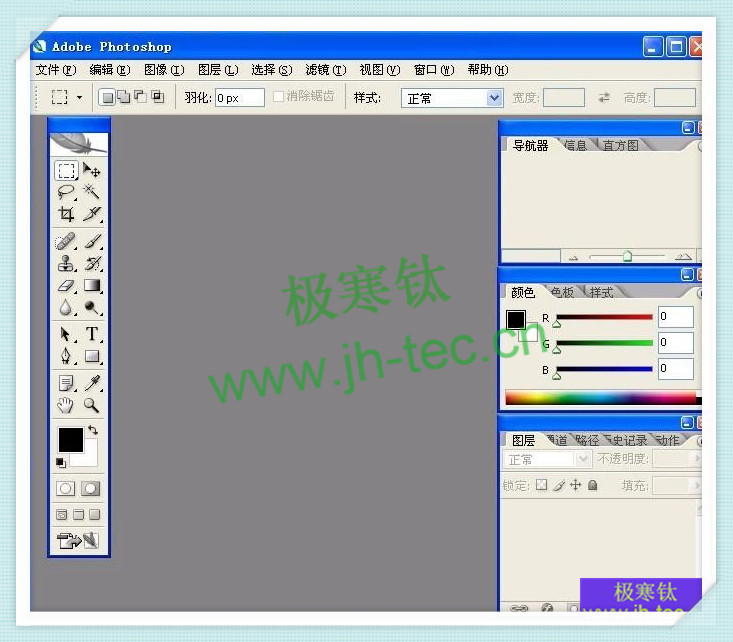
Task: Toggle lock image pixels brush icon
Action: click(x=559, y=485)
